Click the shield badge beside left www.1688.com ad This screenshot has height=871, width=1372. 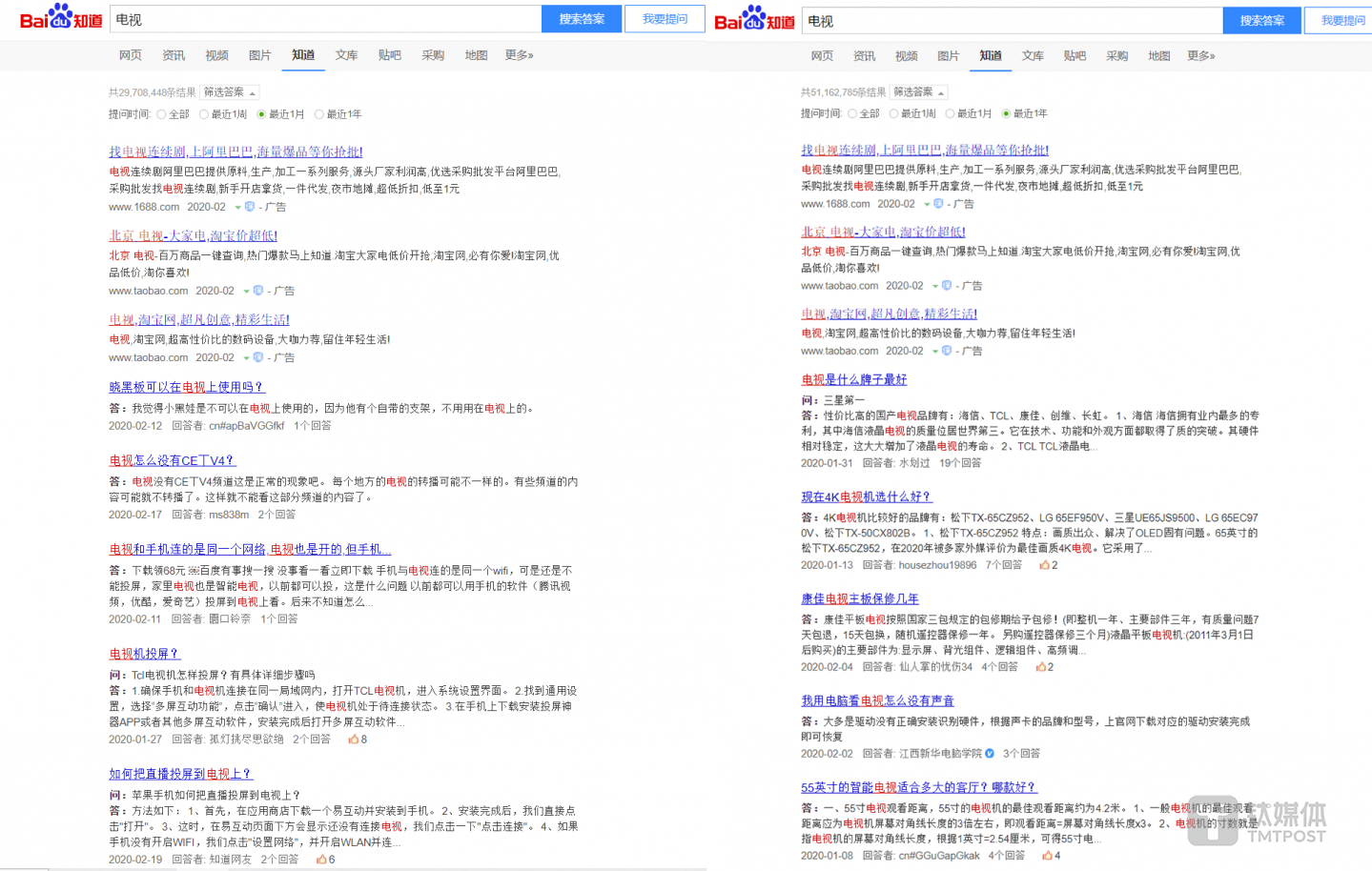[x=250, y=207]
